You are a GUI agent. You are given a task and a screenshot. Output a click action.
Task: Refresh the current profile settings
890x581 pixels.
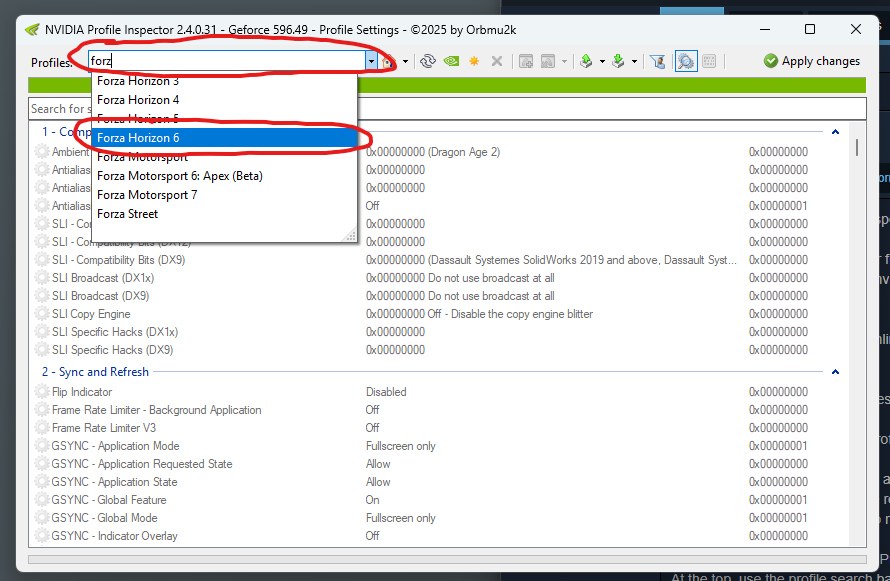(428, 61)
